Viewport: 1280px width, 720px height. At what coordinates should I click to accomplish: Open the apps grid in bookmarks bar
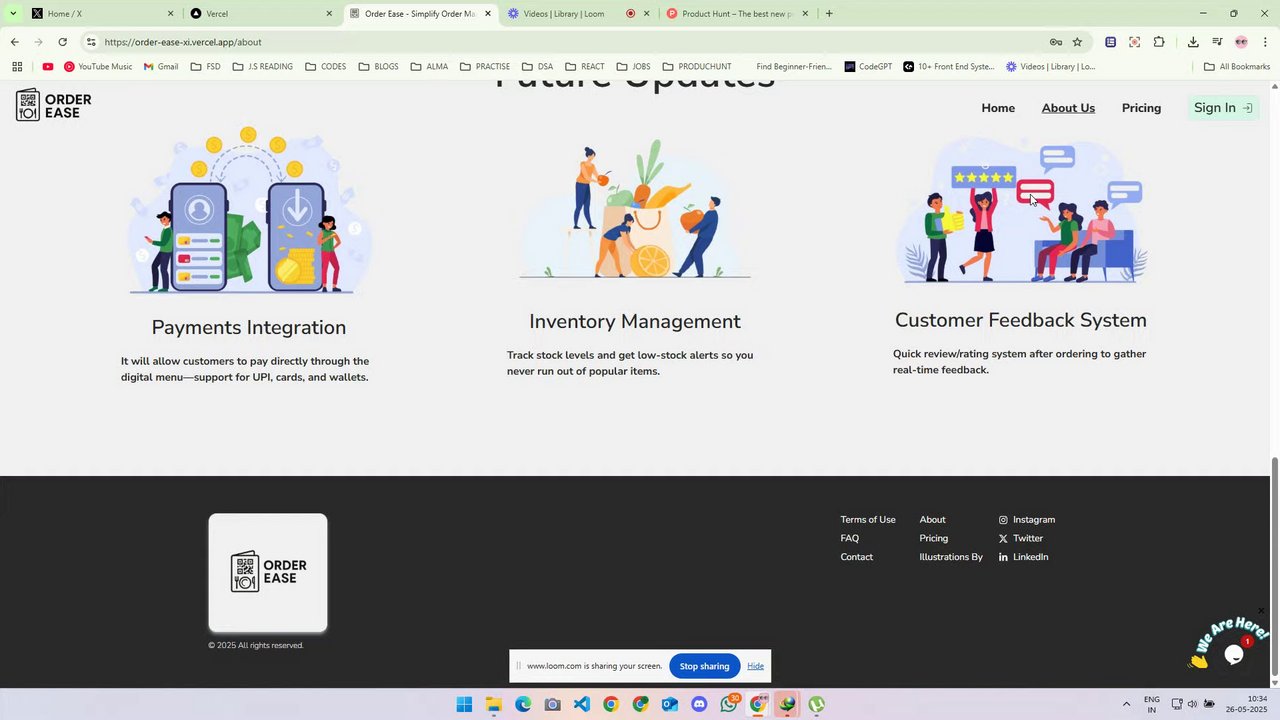tap(17, 67)
